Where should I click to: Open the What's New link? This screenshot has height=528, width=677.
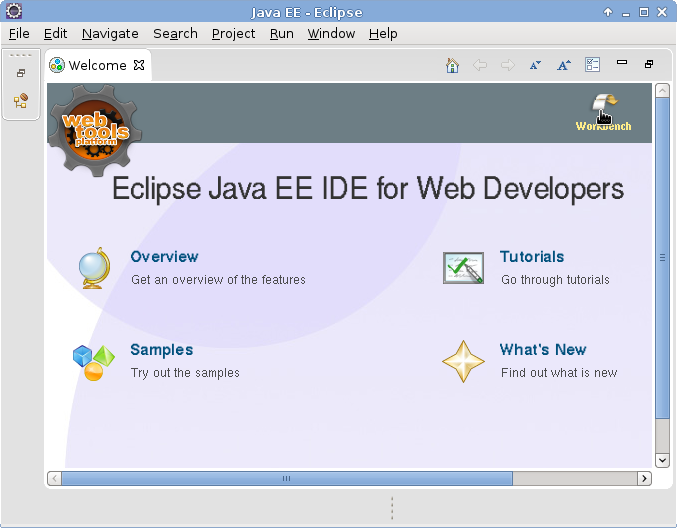tap(543, 349)
